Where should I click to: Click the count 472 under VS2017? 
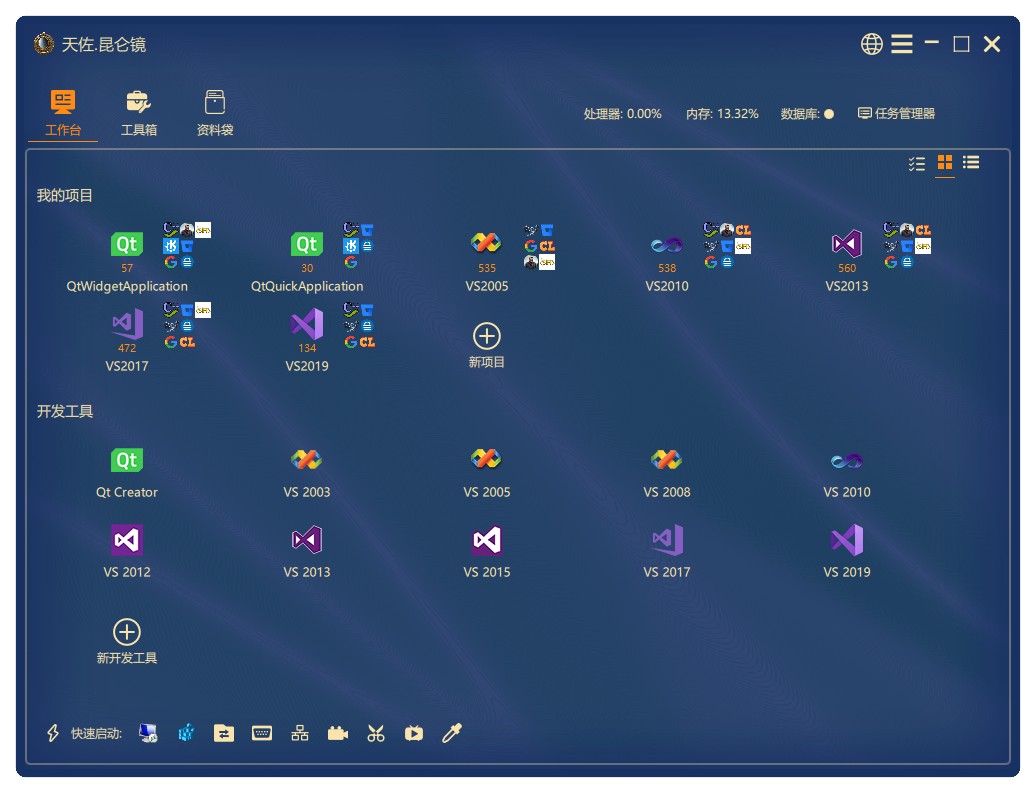click(x=127, y=348)
